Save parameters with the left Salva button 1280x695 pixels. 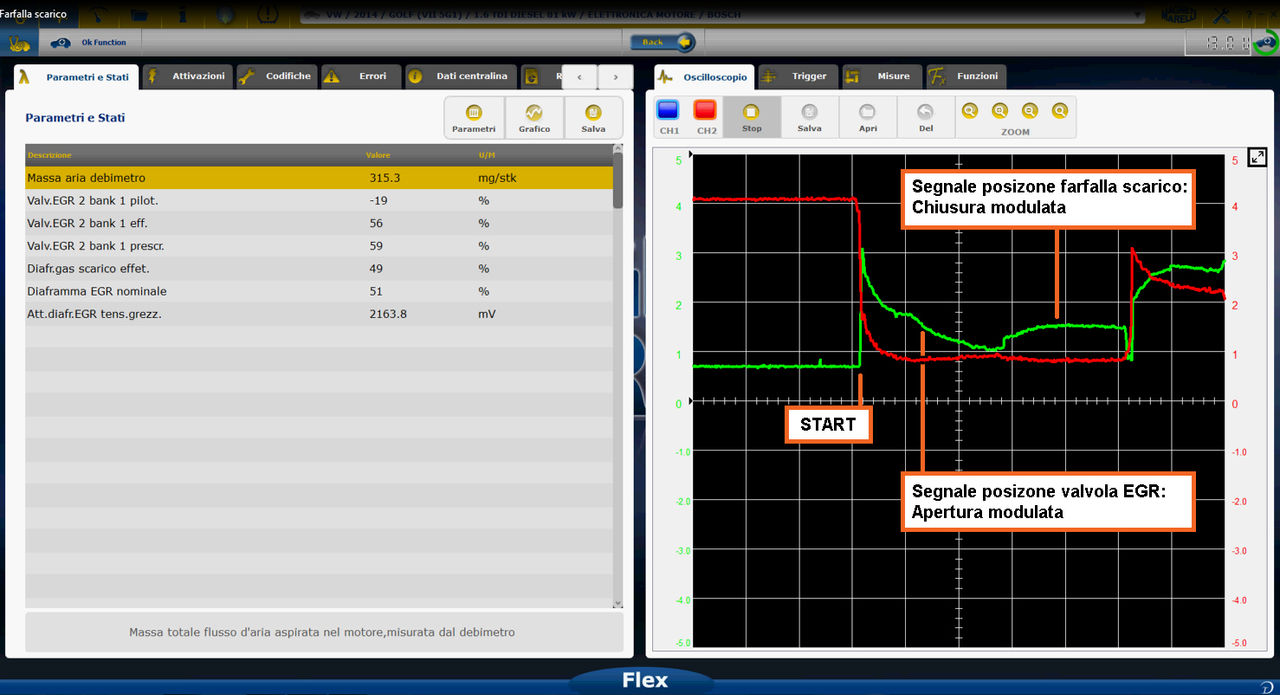pyautogui.click(x=593, y=117)
